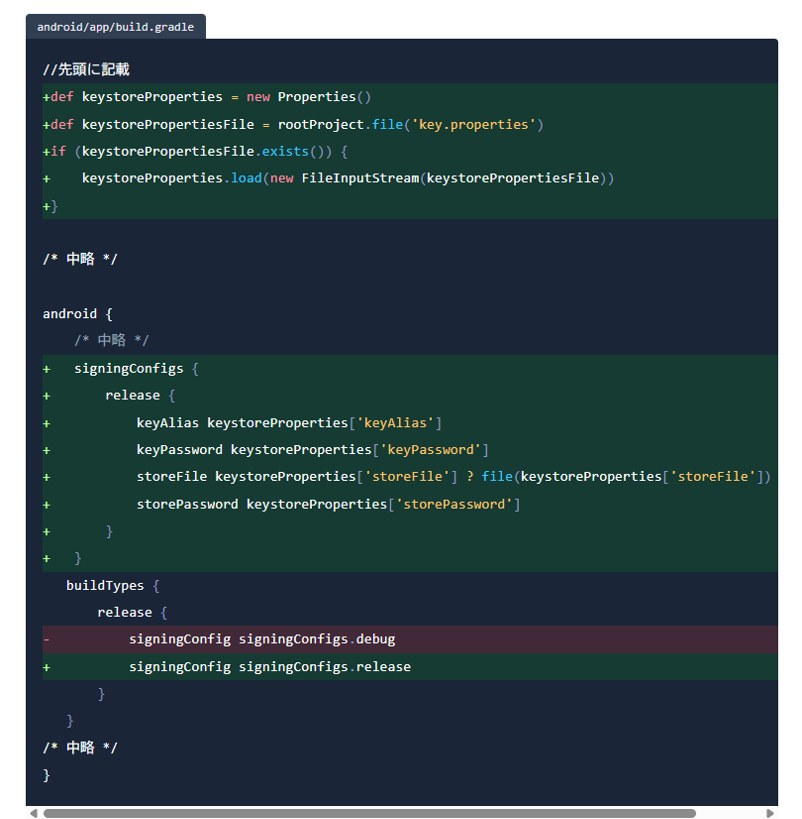Click the 'keyPassword keystoreProperties' line
This screenshot has width=802, height=819.
410,450
